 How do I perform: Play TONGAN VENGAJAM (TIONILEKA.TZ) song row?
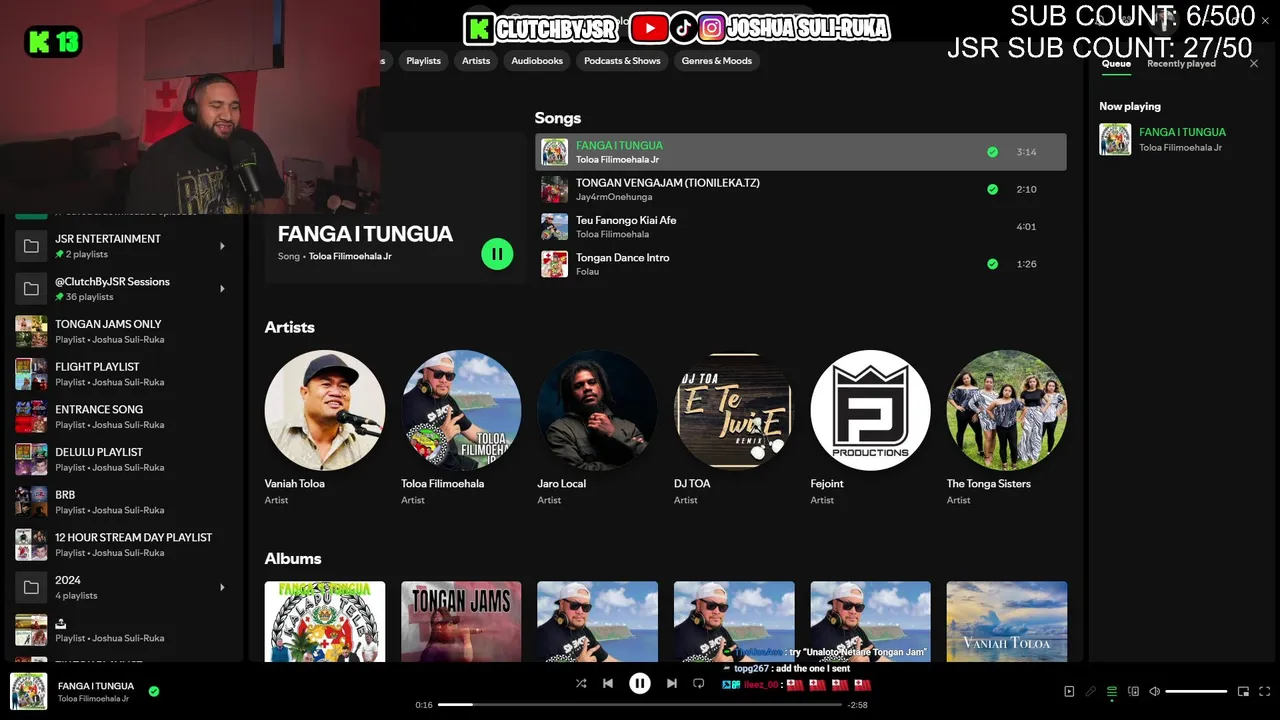pos(800,189)
